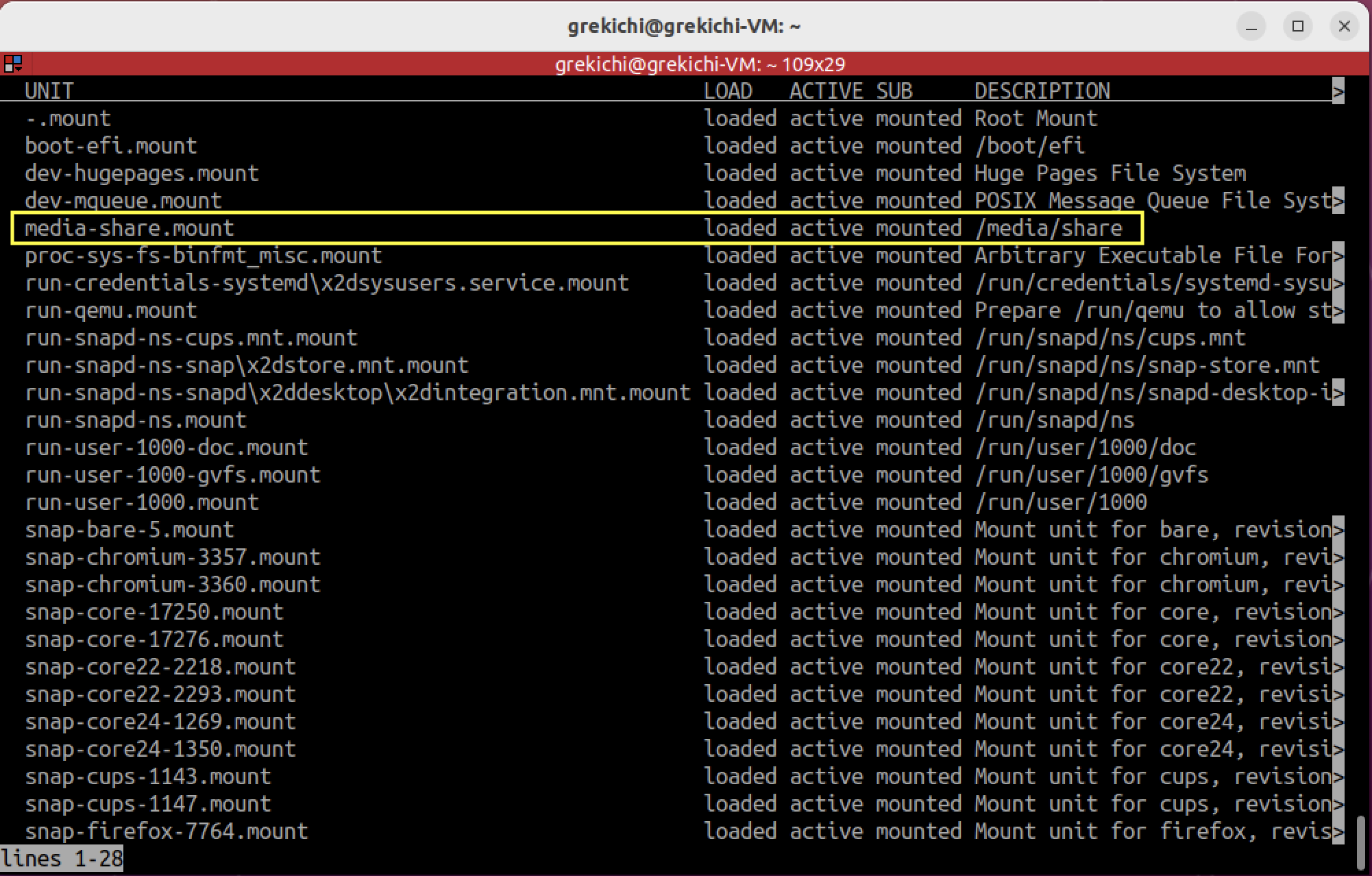Click the UNIT column header

click(49, 91)
